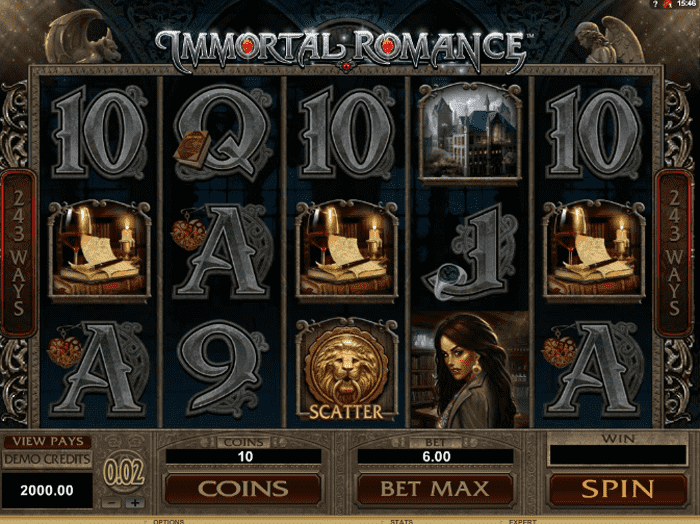Select the Bet Max button
The image size is (700, 524).
(x=435, y=489)
